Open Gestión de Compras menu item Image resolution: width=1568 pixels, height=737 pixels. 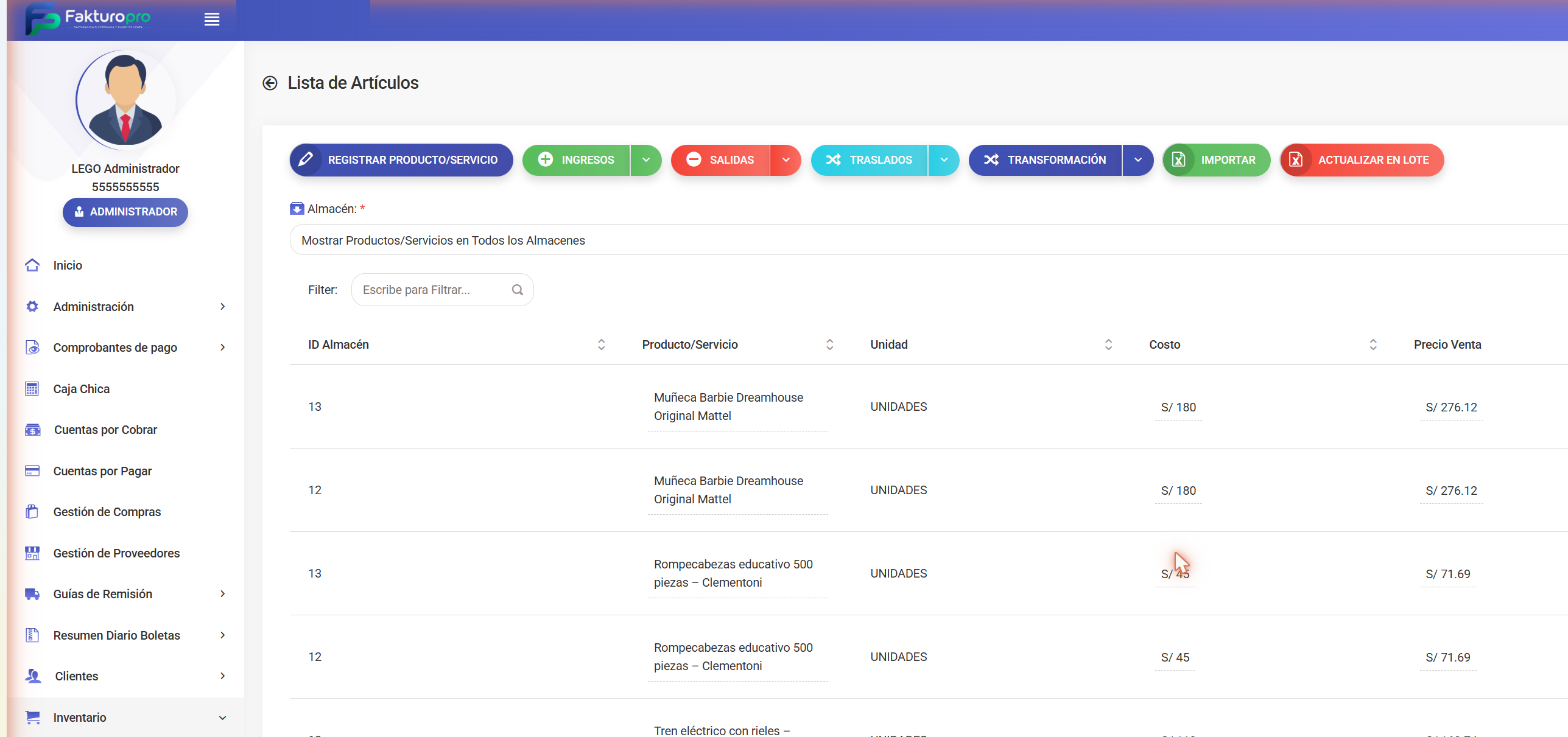click(x=107, y=512)
